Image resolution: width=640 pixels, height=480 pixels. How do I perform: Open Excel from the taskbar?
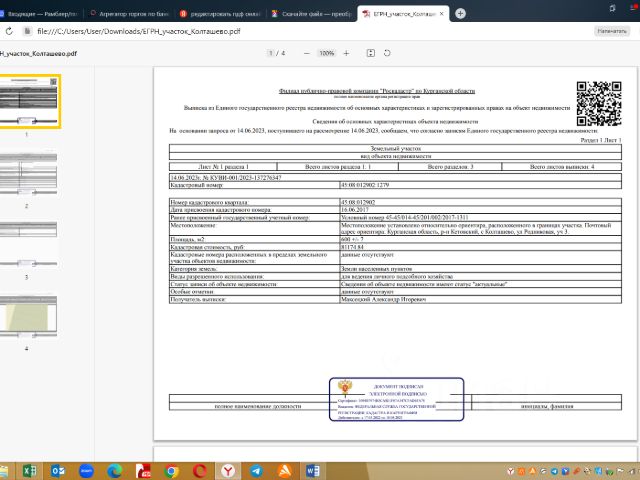pyautogui.click(x=29, y=471)
